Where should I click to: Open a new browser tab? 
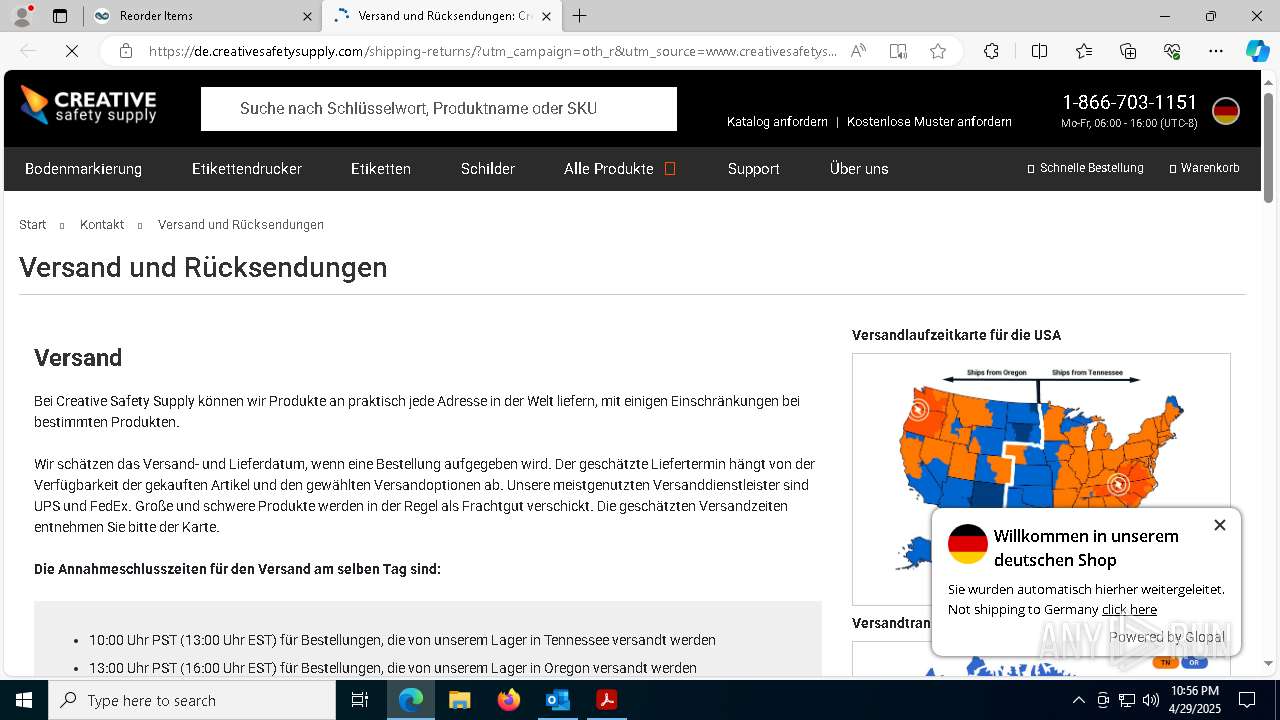[x=580, y=16]
